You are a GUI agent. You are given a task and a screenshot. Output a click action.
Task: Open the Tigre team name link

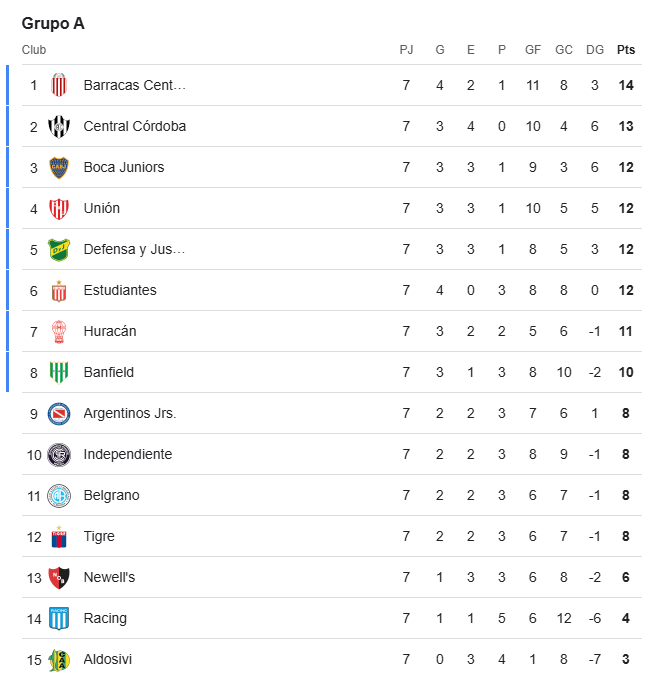point(99,536)
